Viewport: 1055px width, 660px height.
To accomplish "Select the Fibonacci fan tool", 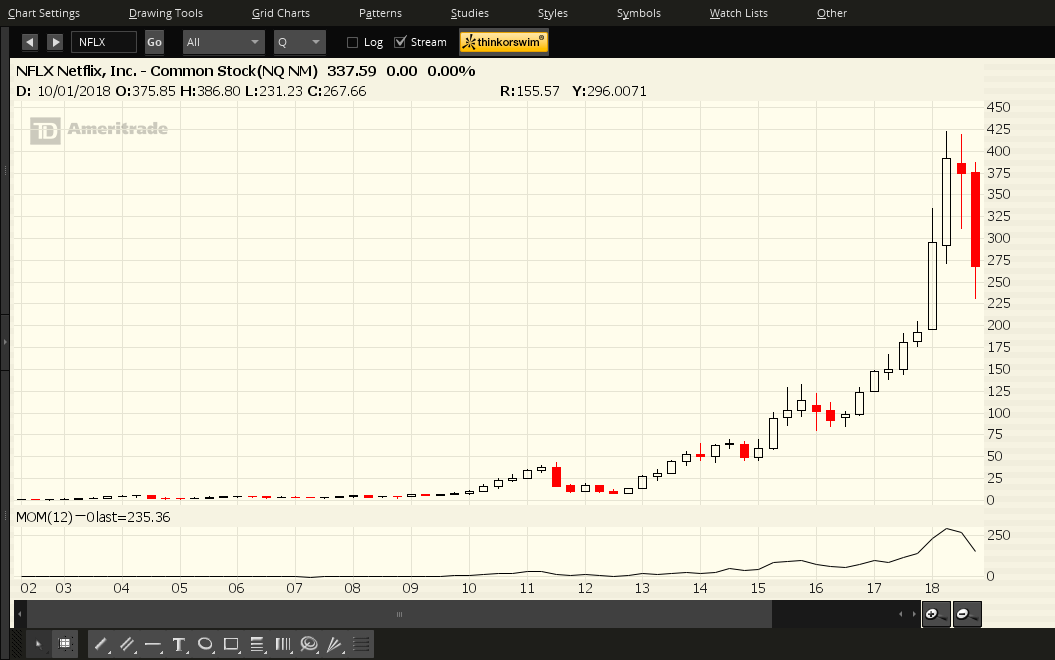I will [335, 645].
